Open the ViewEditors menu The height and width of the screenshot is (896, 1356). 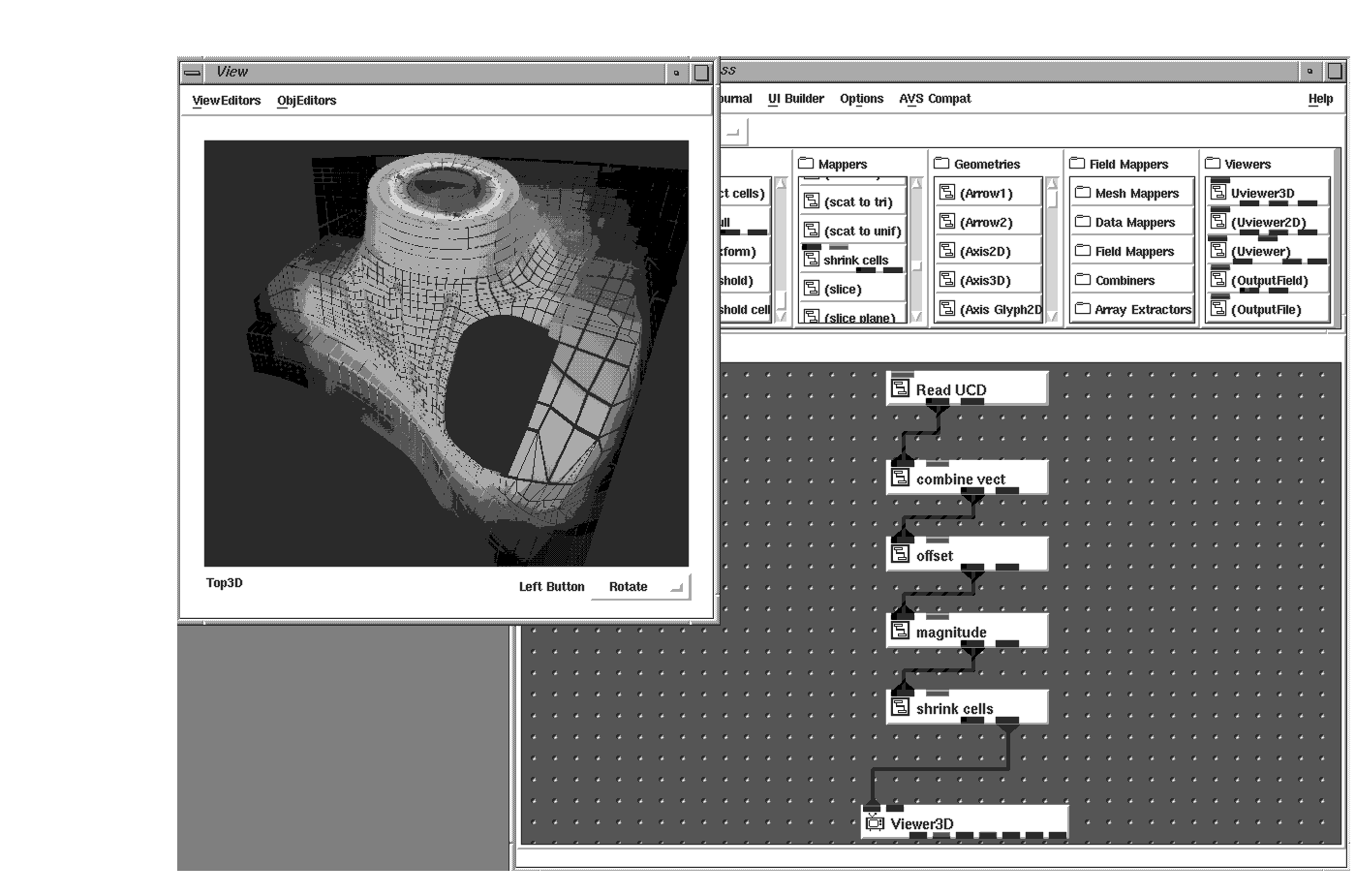(x=227, y=101)
